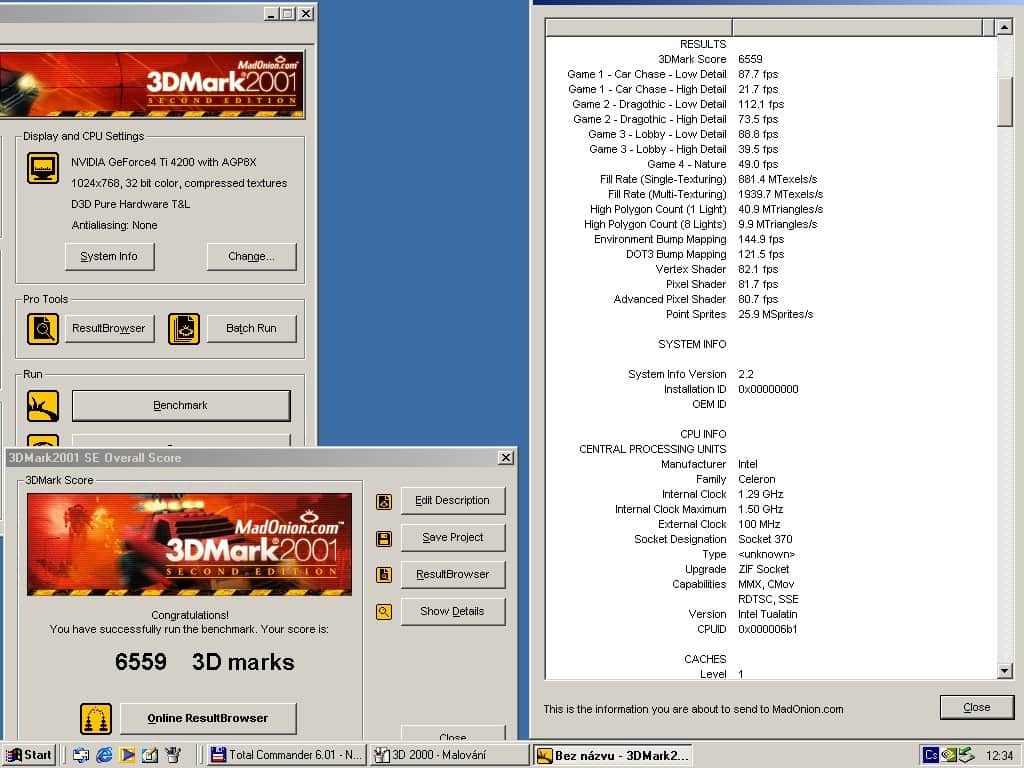This screenshot has height=768, width=1024.
Task: Click 'NVIDIA GeForce4 Ti 4200 with AGP8X' text
Action: [164, 162]
